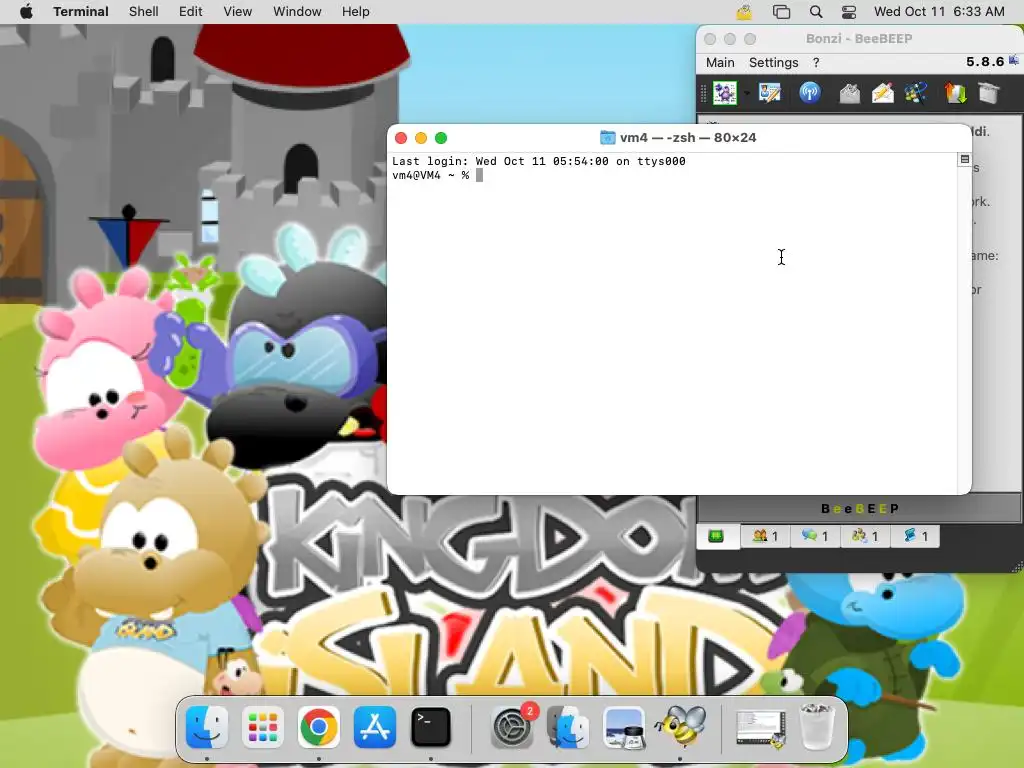Click the small icon beside version 5.8.6

click(x=1014, y=61)
